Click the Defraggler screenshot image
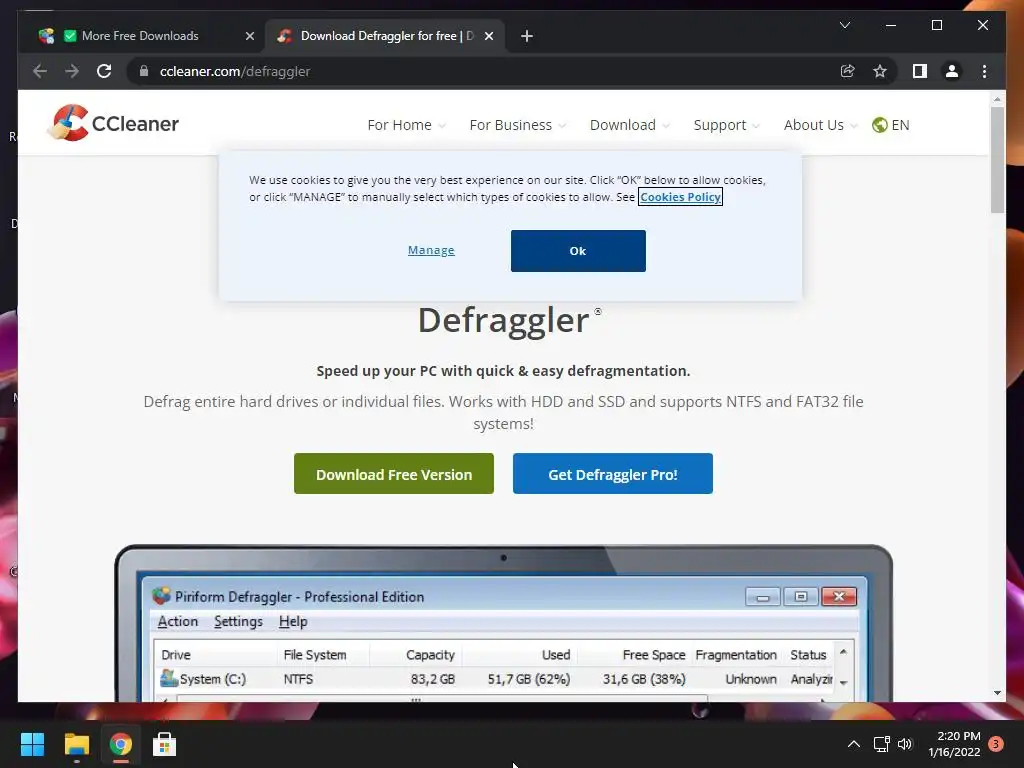1024x768 pixels. [504, 624]
